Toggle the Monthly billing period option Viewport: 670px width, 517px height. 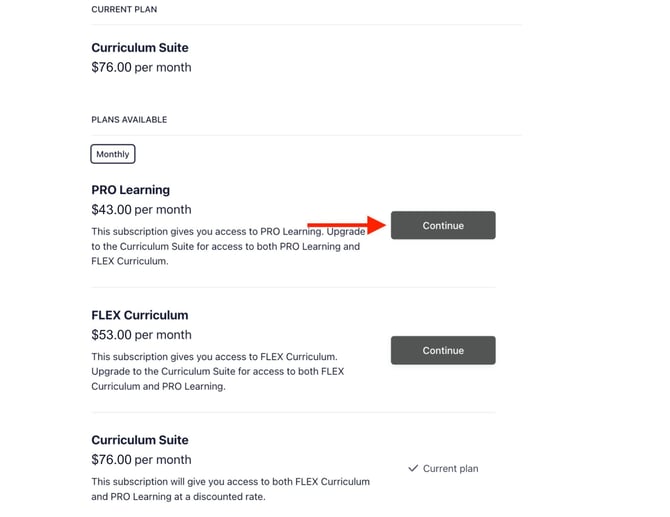tap(112, 154)
